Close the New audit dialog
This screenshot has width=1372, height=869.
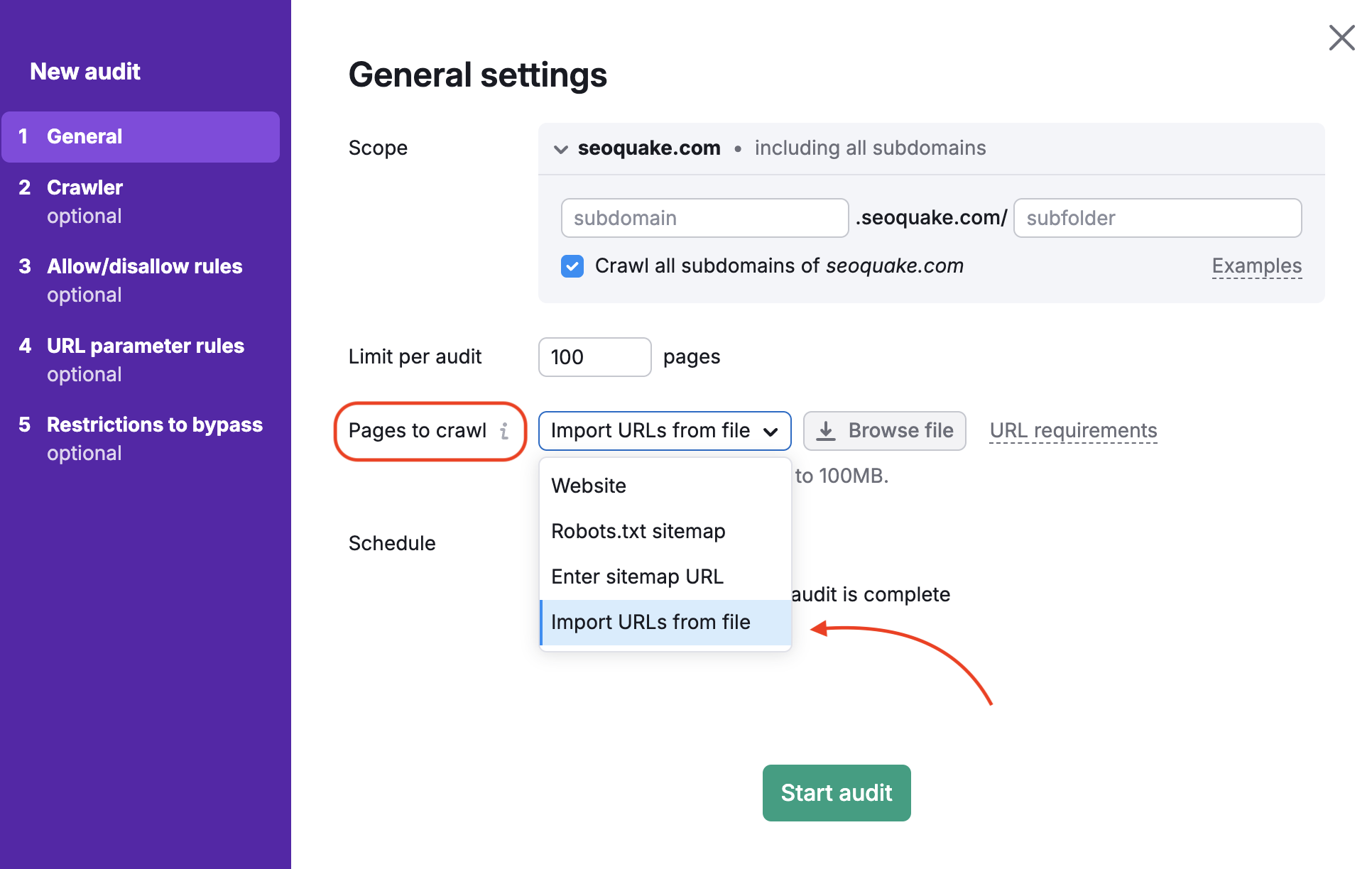click(x=1341, y=38)
